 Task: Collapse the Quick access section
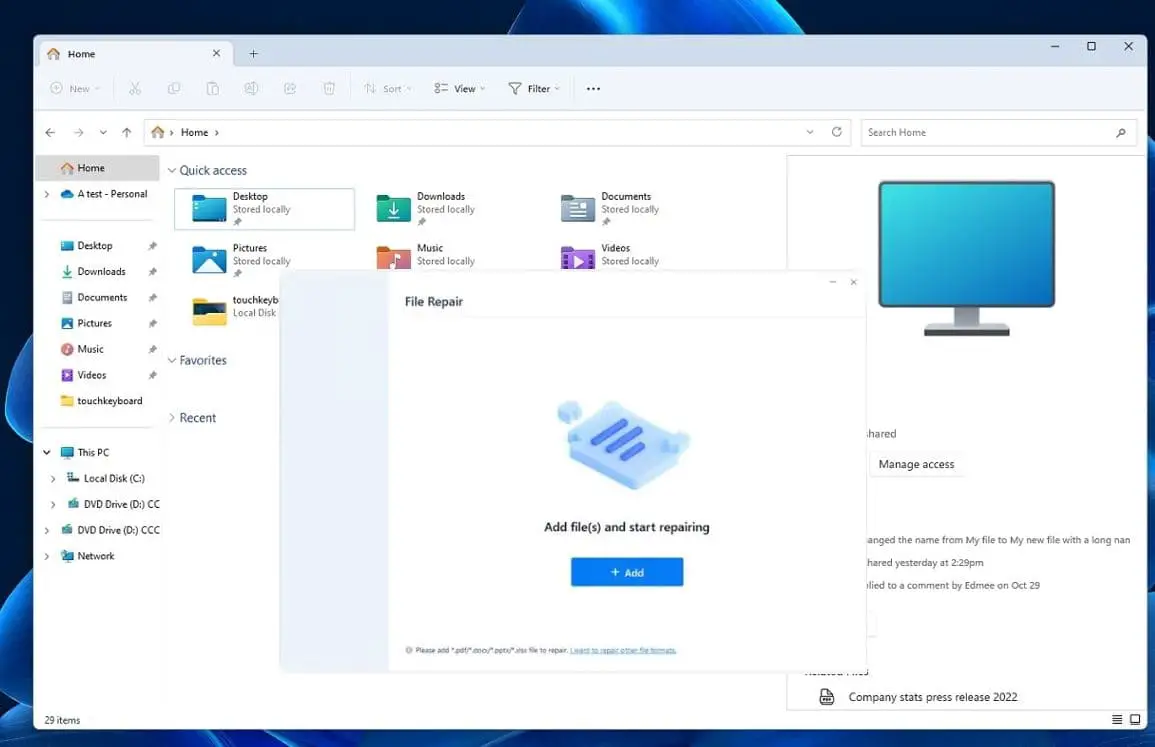point(172,170)
